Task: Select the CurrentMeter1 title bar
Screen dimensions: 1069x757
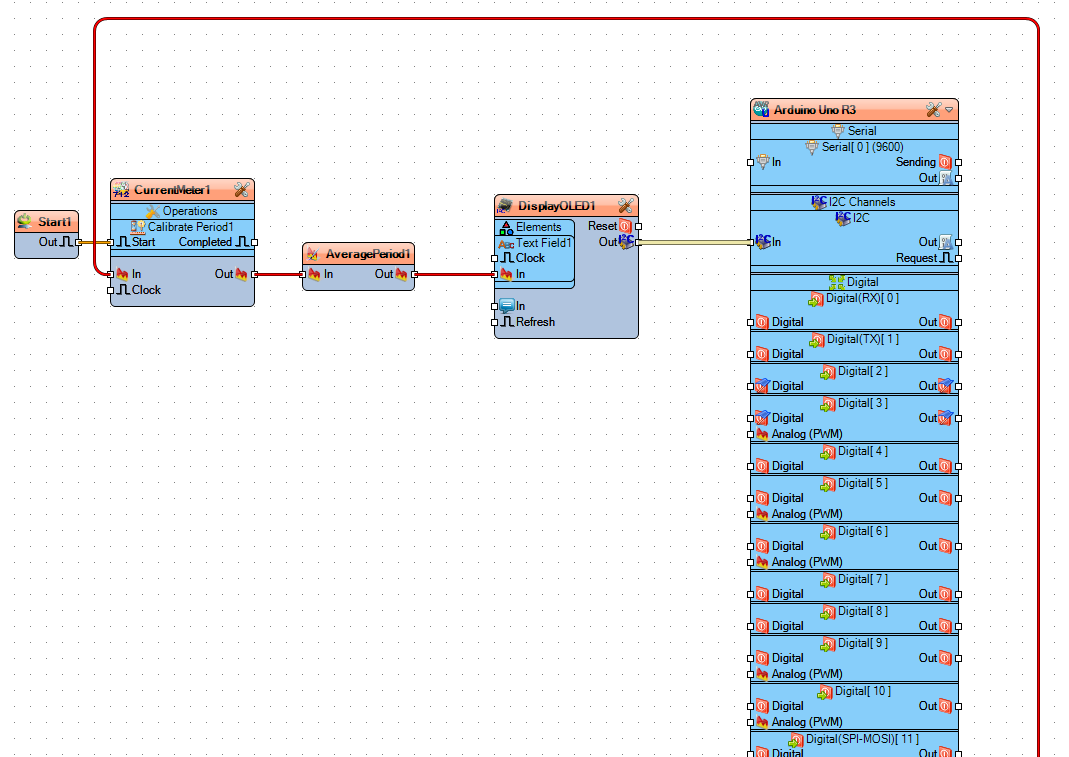Action: tap(182, 190)
